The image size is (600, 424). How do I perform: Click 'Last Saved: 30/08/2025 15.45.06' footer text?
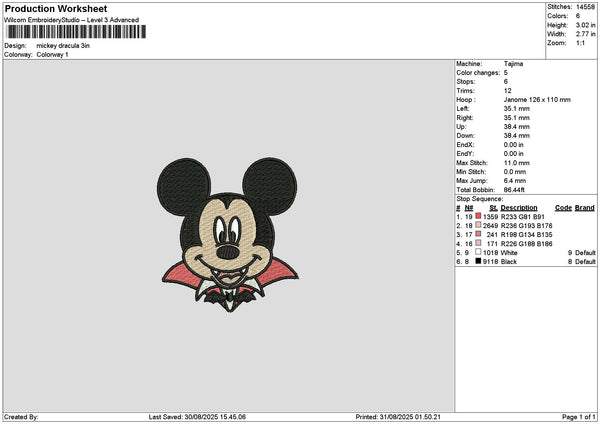(197, 417)
